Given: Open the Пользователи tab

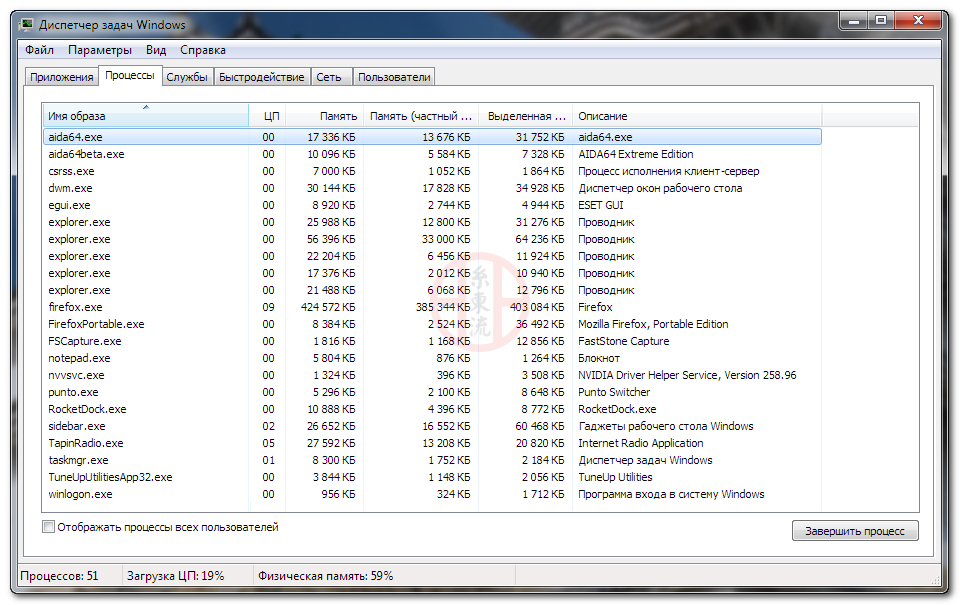Looking at the screenshot, I should pyautogui.click(x=394, y=77).
